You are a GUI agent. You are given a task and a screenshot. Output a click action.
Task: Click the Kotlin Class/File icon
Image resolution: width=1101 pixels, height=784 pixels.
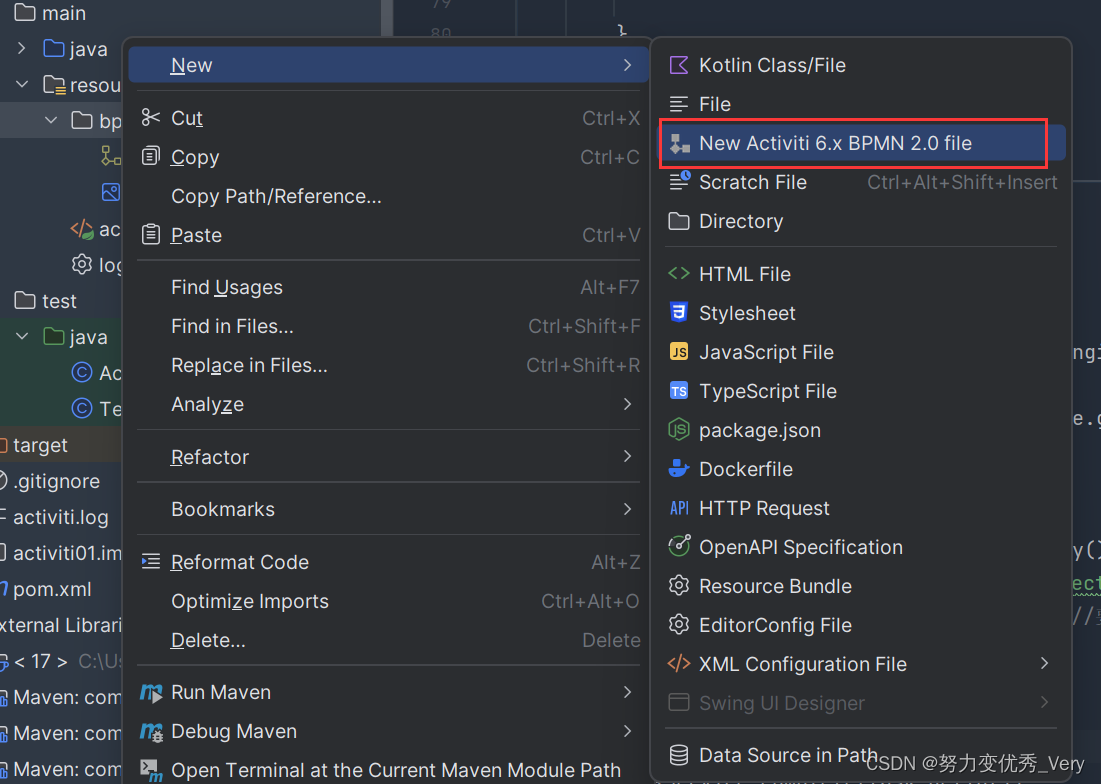678,65
